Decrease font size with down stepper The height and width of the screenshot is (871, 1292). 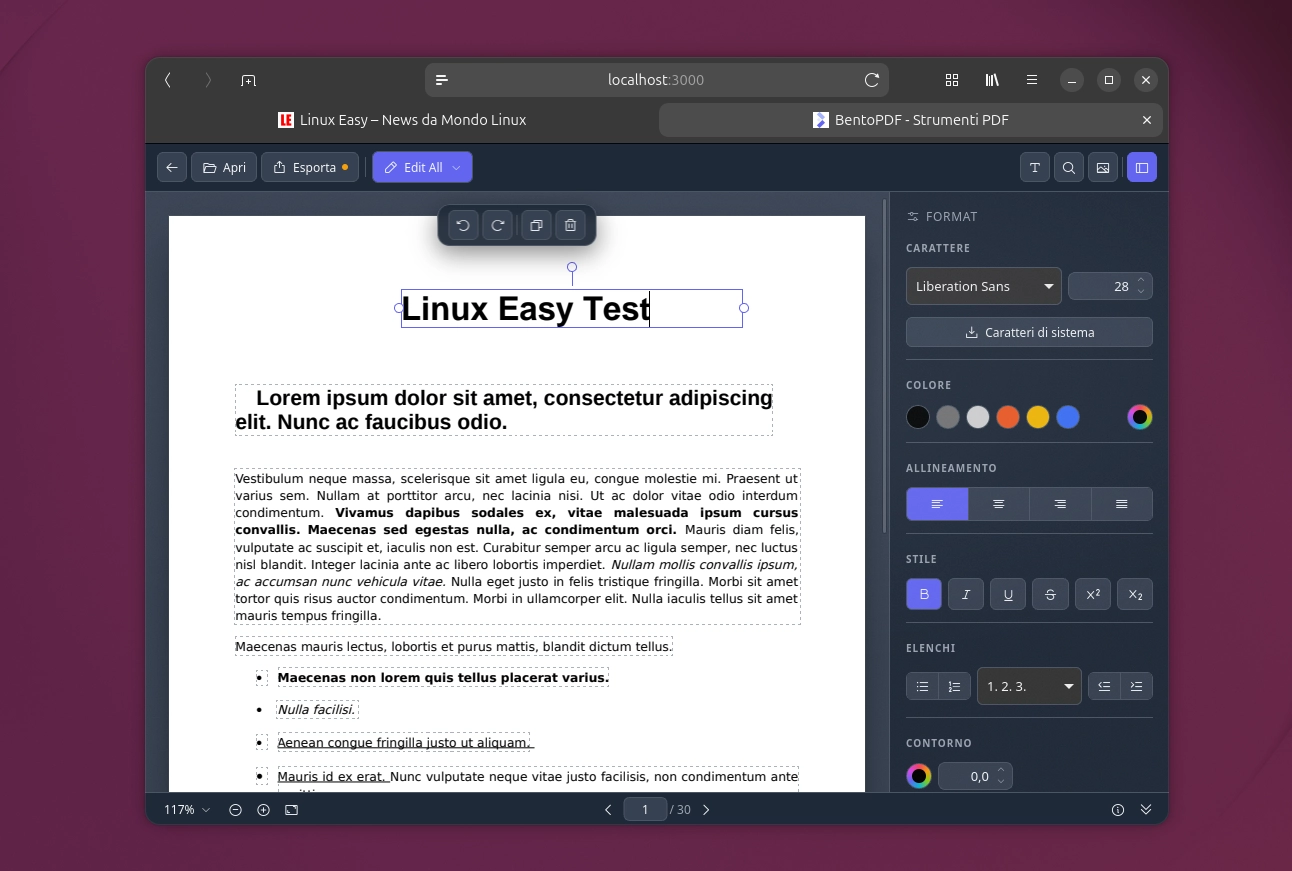(1141, 292)
